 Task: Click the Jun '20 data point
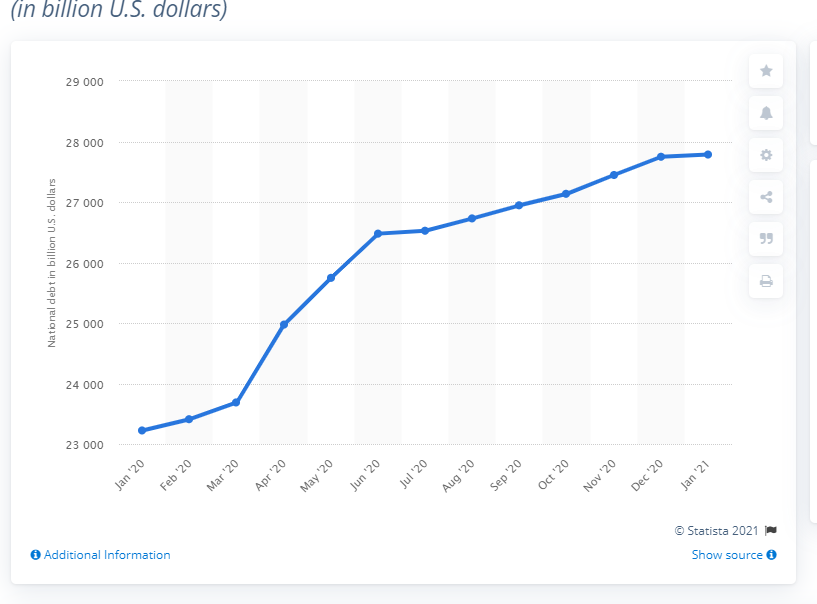pyautogui.click(x=378, y=234)
